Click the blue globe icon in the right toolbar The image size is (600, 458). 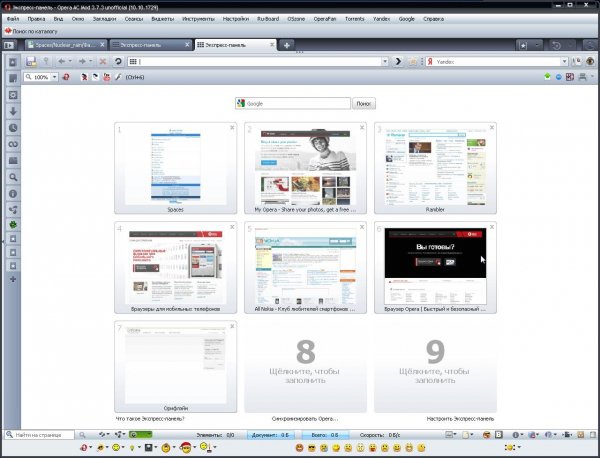point(559,77)
